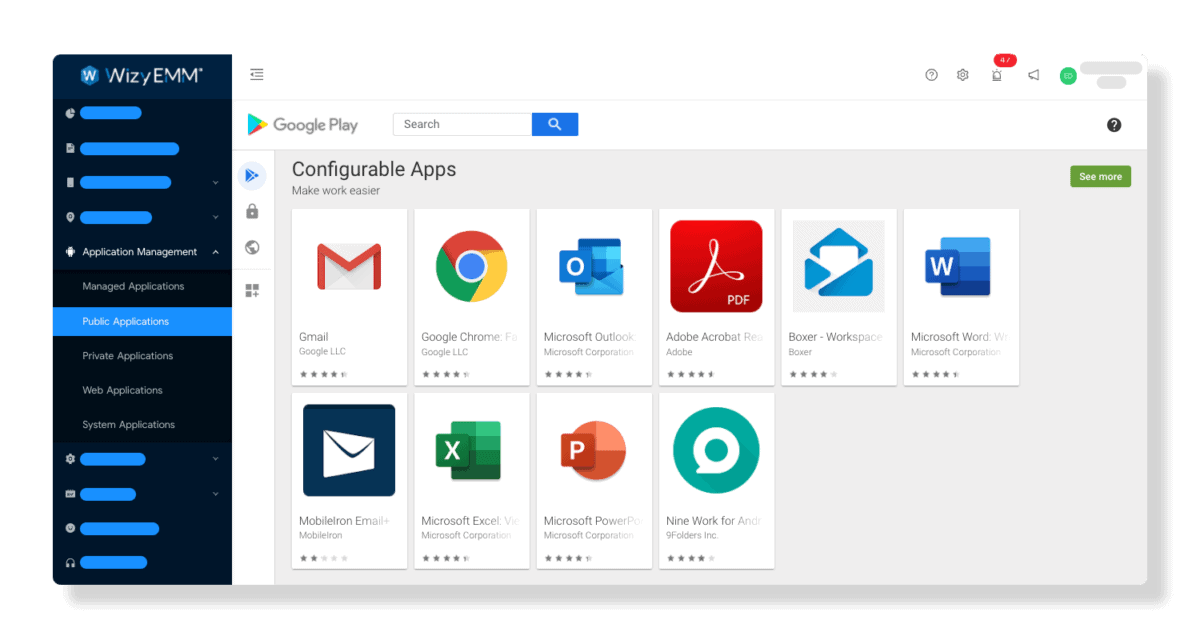Toggle the sidebar collapse icon near Google Play
Image resolution: width=1200 pixels, height=640 pixels.
click(x=257, y=74)
